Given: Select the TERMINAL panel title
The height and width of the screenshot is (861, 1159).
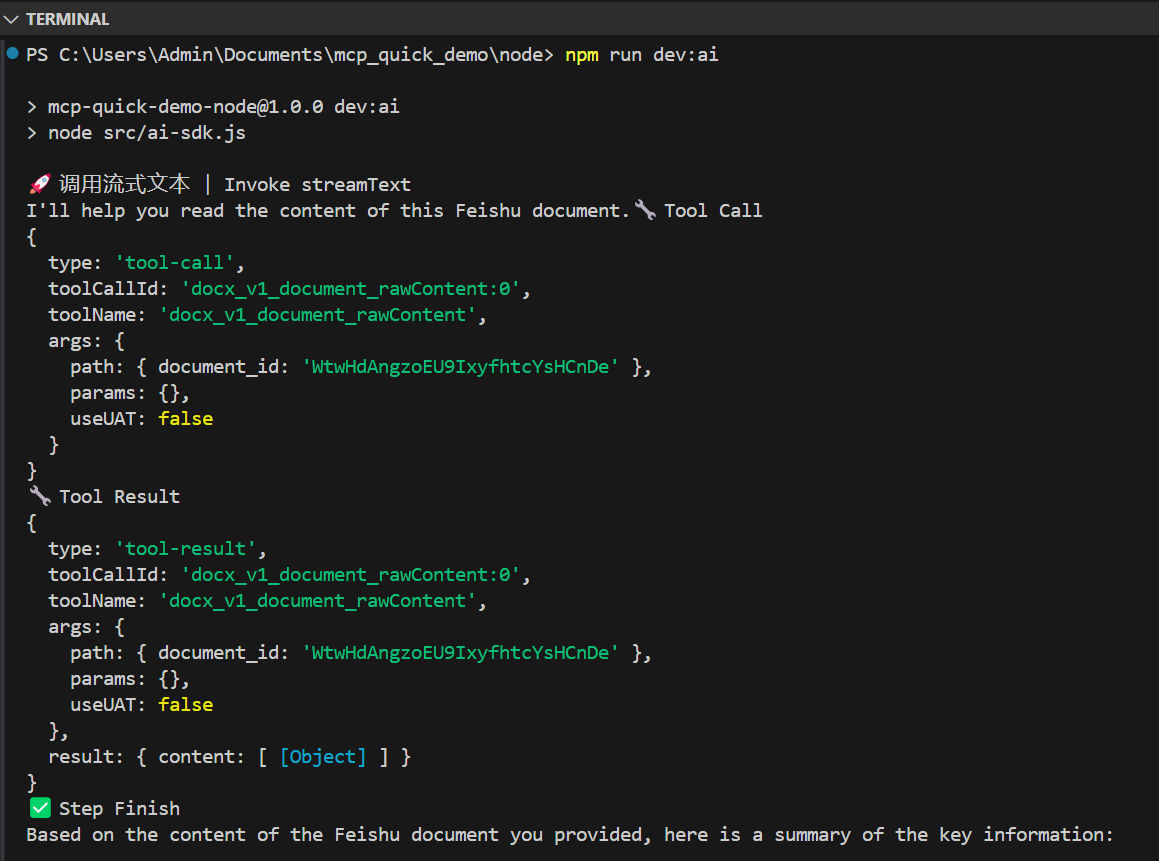Looking at the screenshot, I should point(67,19).
